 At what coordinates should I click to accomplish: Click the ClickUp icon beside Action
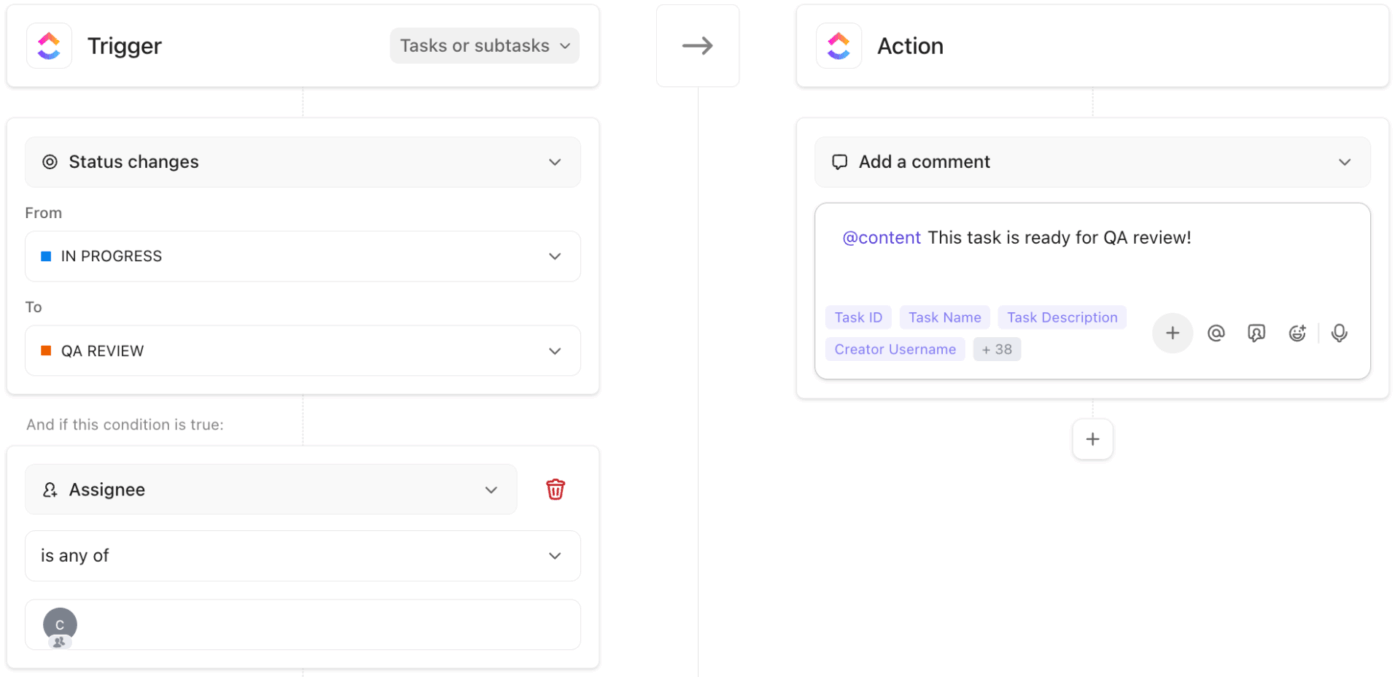click(x=838, y=45)
